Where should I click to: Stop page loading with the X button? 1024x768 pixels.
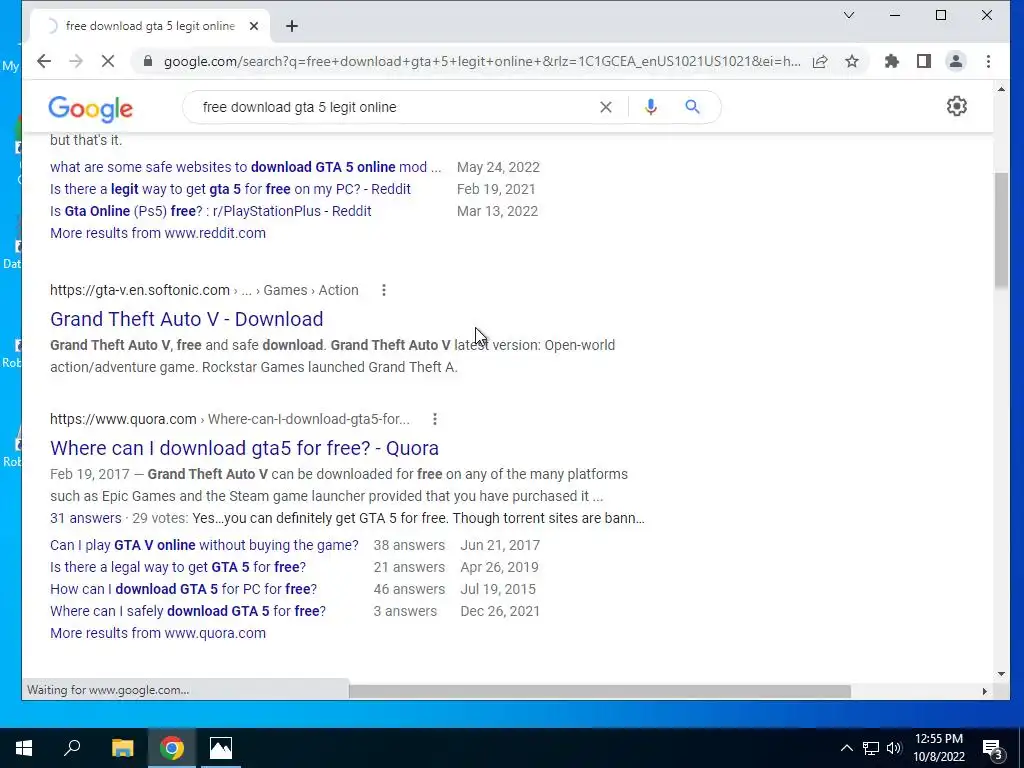tap(108, 61)
